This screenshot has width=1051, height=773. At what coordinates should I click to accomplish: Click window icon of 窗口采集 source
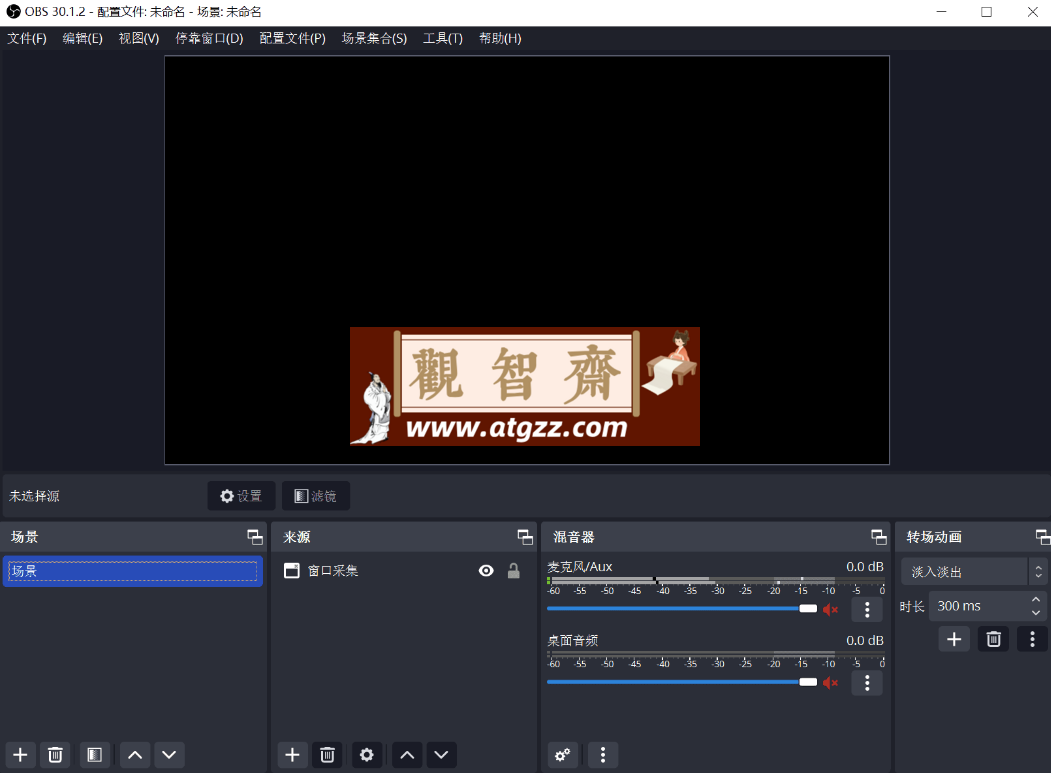(x=292, y=571)
